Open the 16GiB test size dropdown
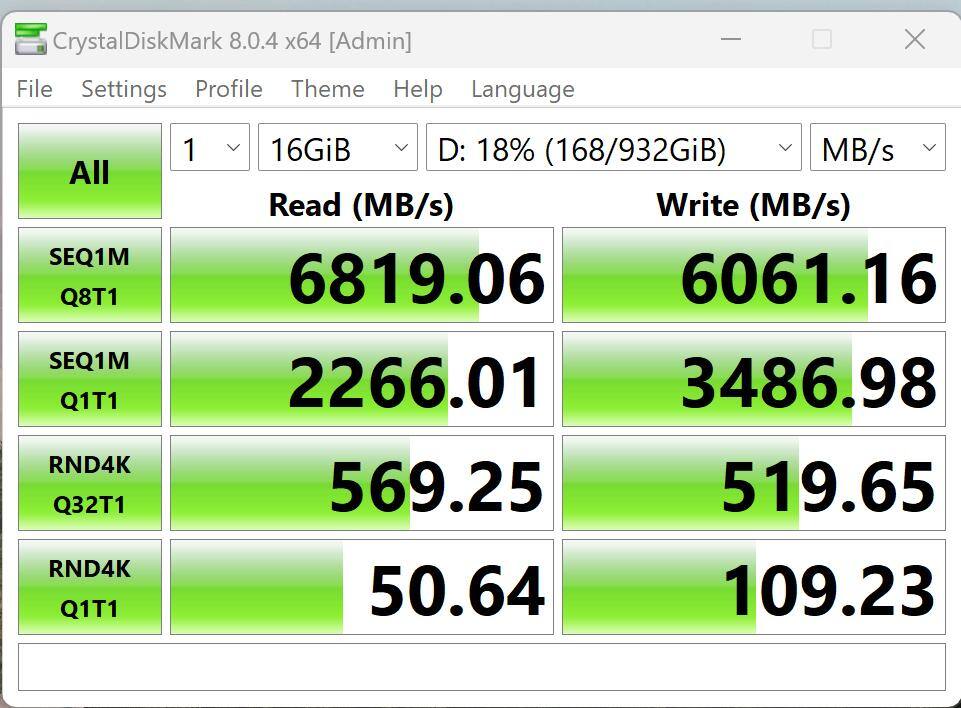 (338, 150)
